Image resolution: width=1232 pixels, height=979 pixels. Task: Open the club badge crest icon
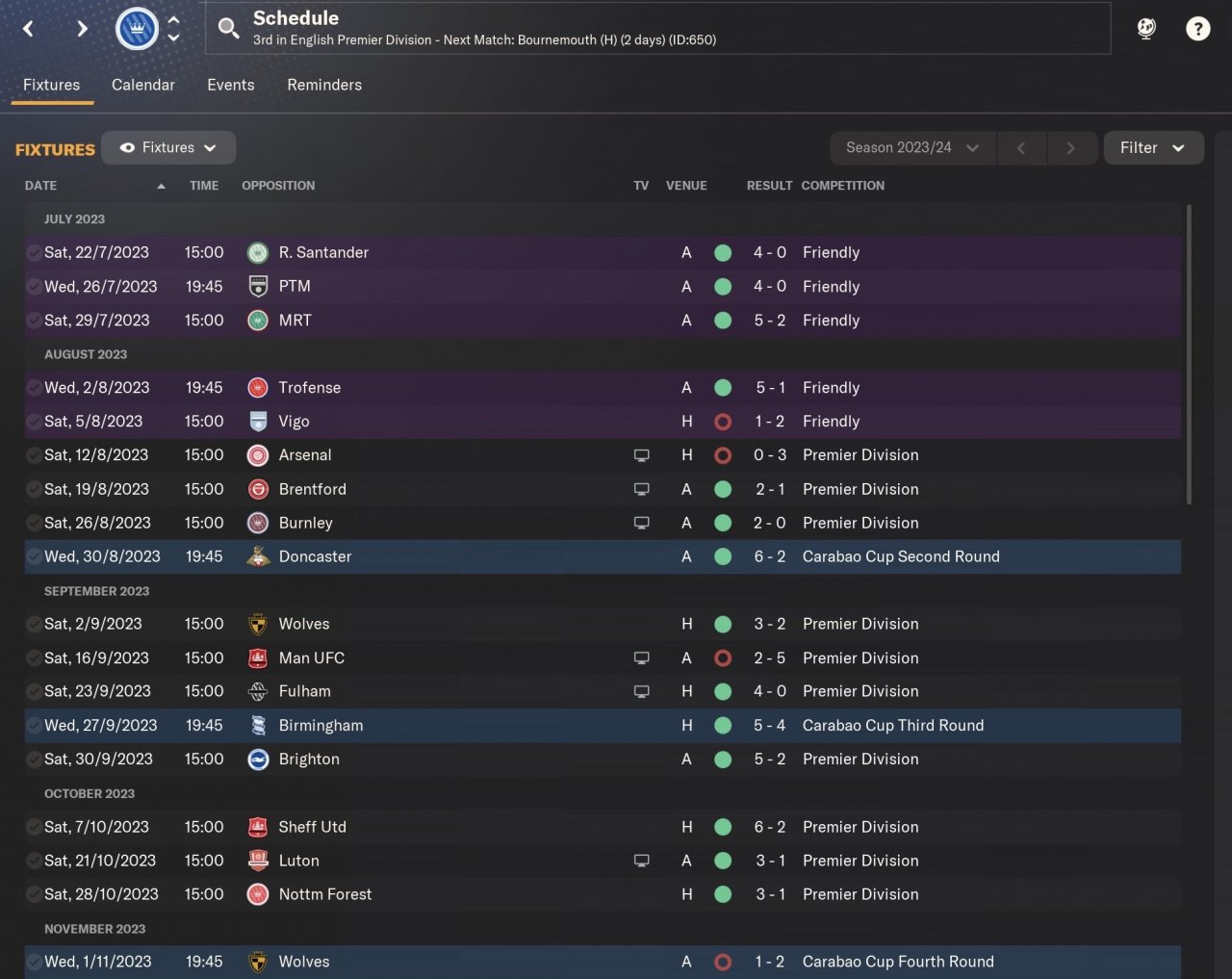[x=137, y=29]
